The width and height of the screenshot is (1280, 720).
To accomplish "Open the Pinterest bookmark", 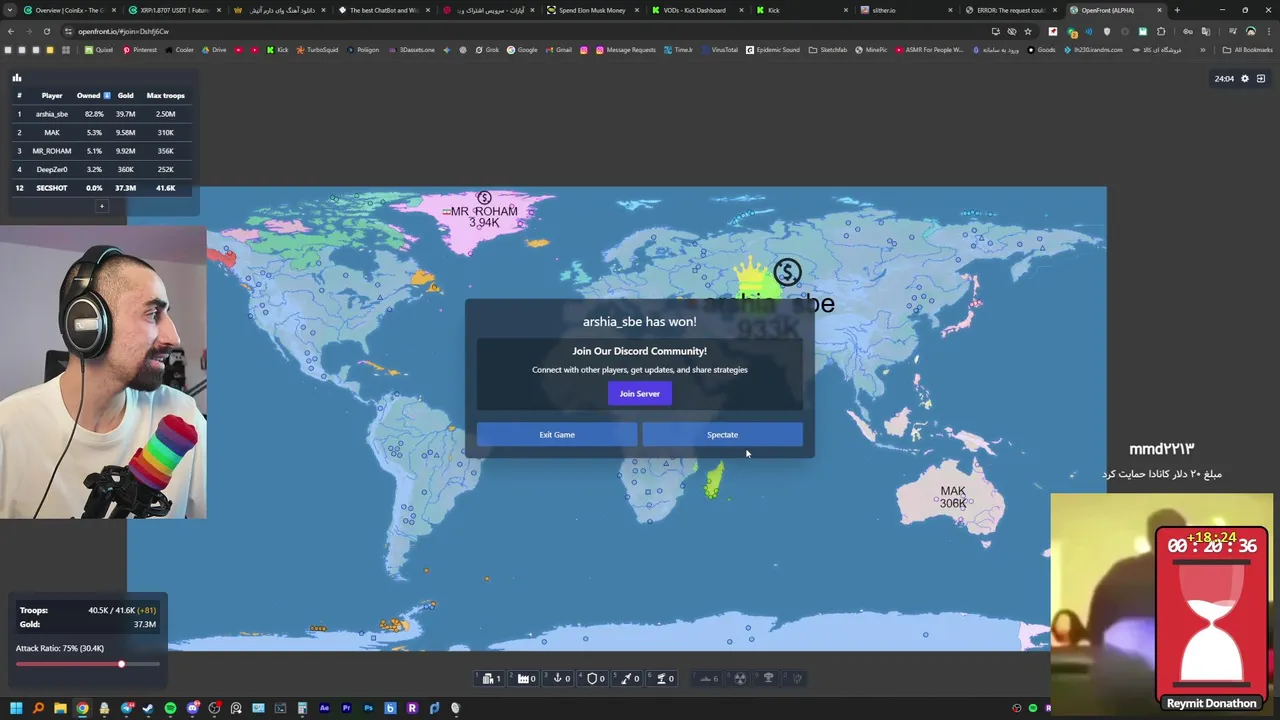I will (x=140, y=50).
